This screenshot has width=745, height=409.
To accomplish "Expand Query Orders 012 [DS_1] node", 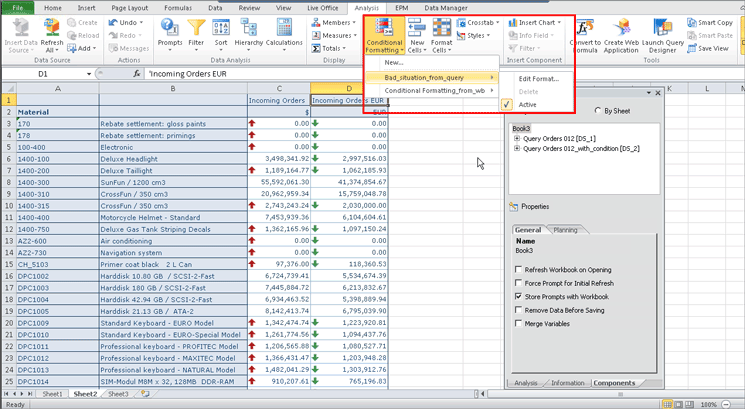I will point(516,138).
